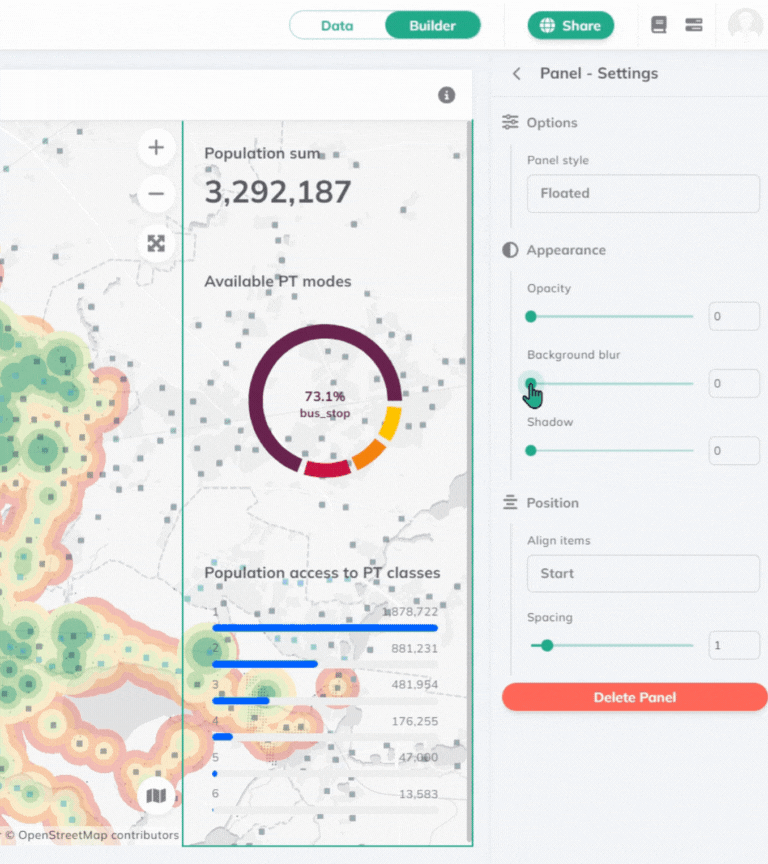This screenshot has height=864, width=768.
Task: Switch to the Data tab
Action: 337,25
